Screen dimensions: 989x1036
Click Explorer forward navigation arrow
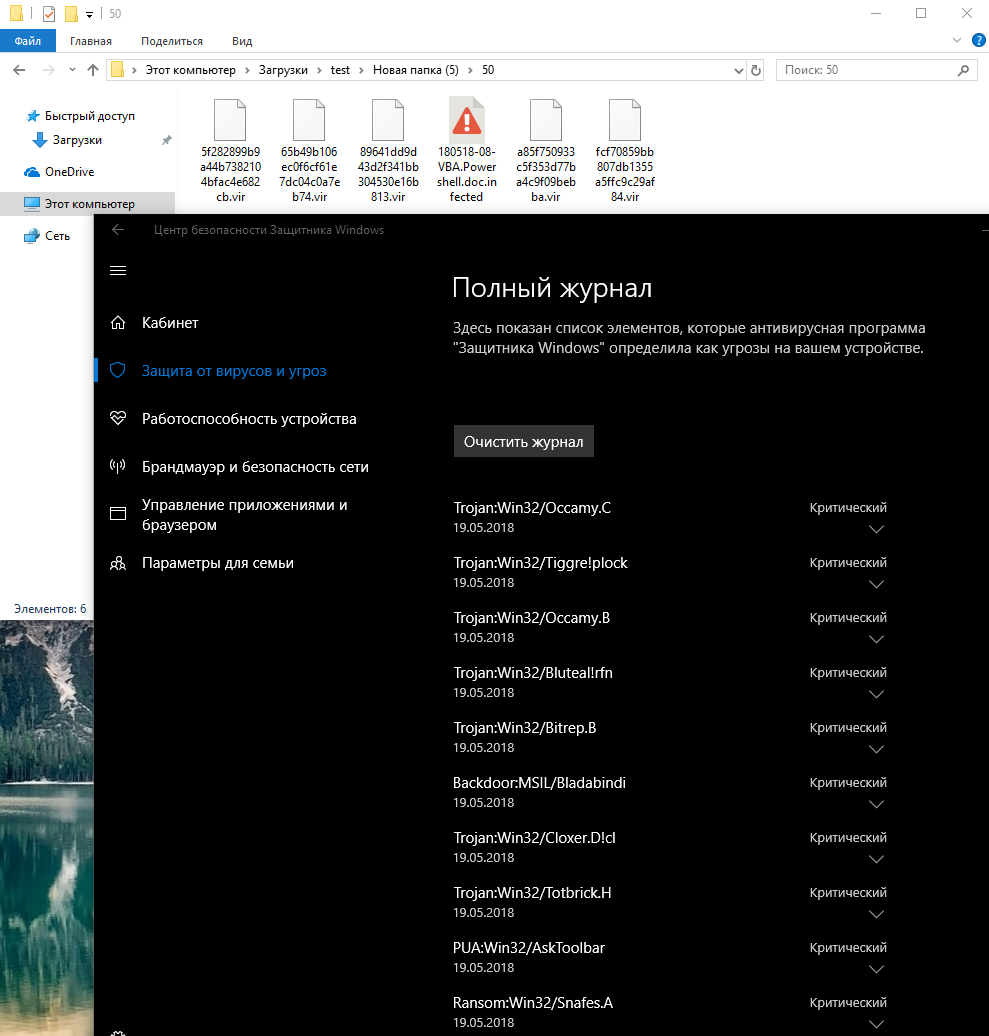[x=48, y=70]
